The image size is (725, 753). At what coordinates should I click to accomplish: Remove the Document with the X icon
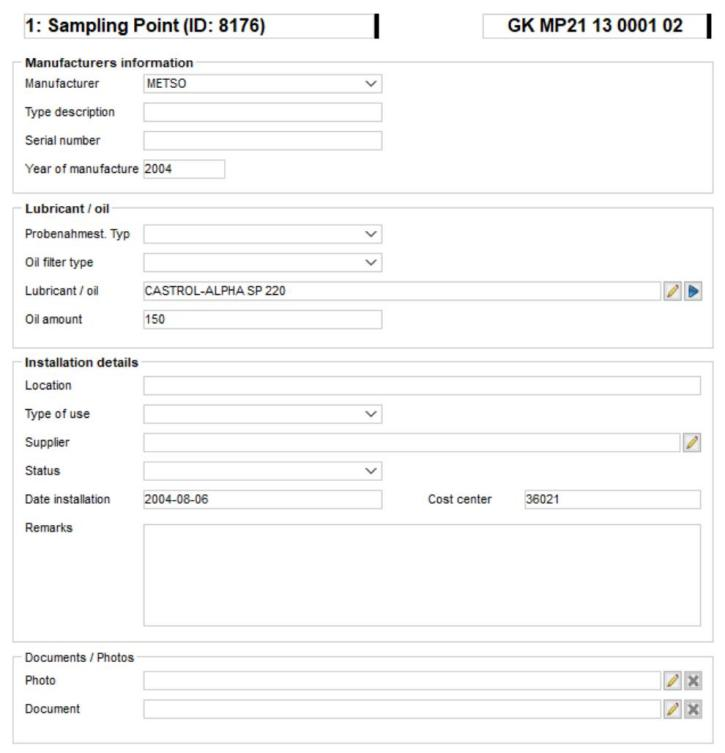[693, 709]
